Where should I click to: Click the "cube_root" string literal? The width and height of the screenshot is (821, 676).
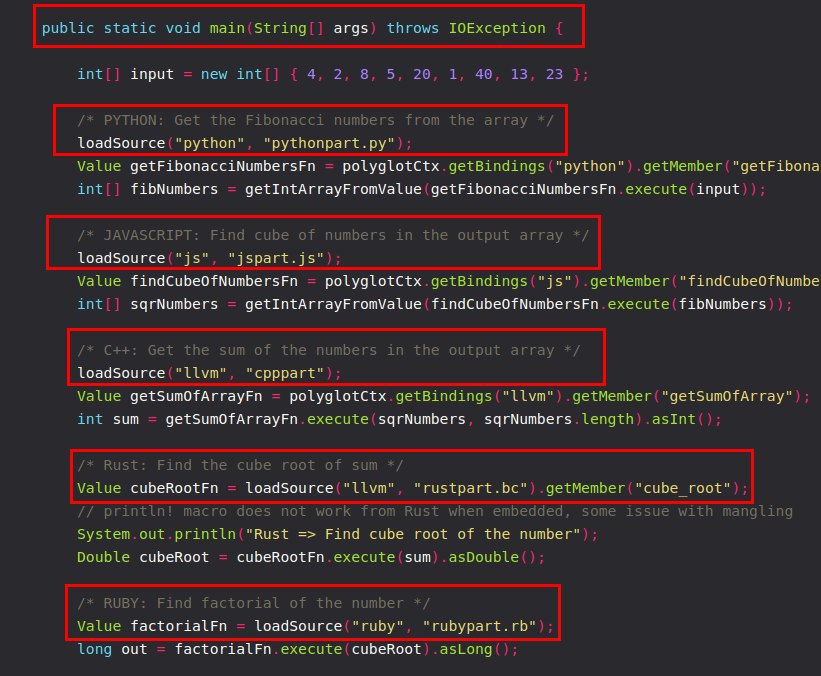coord(682,489)
